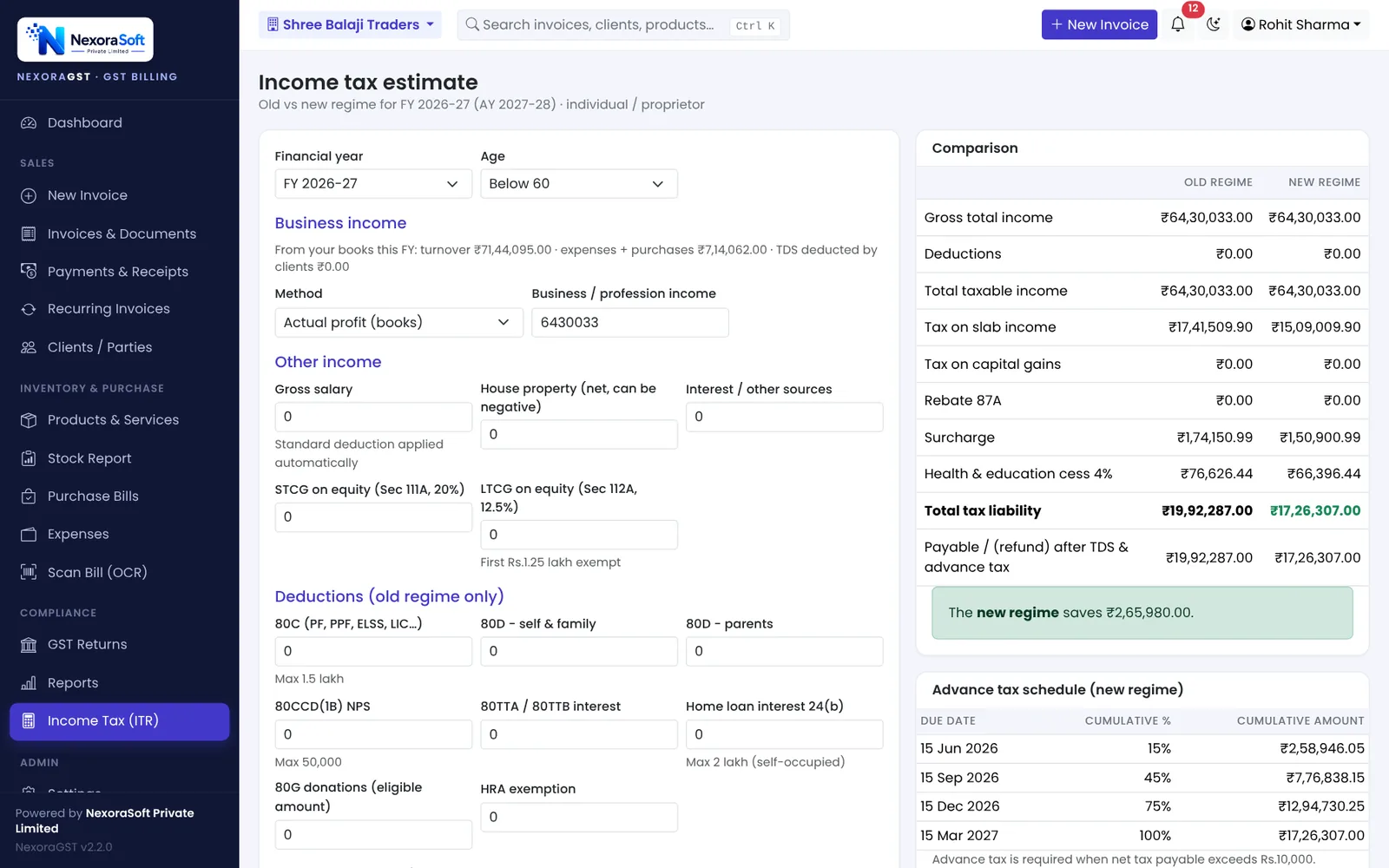Click the Dashboard gauge icon
The width and height of the screenshot is (1389, 868).
pyautogui.click(x=29, y=123)
